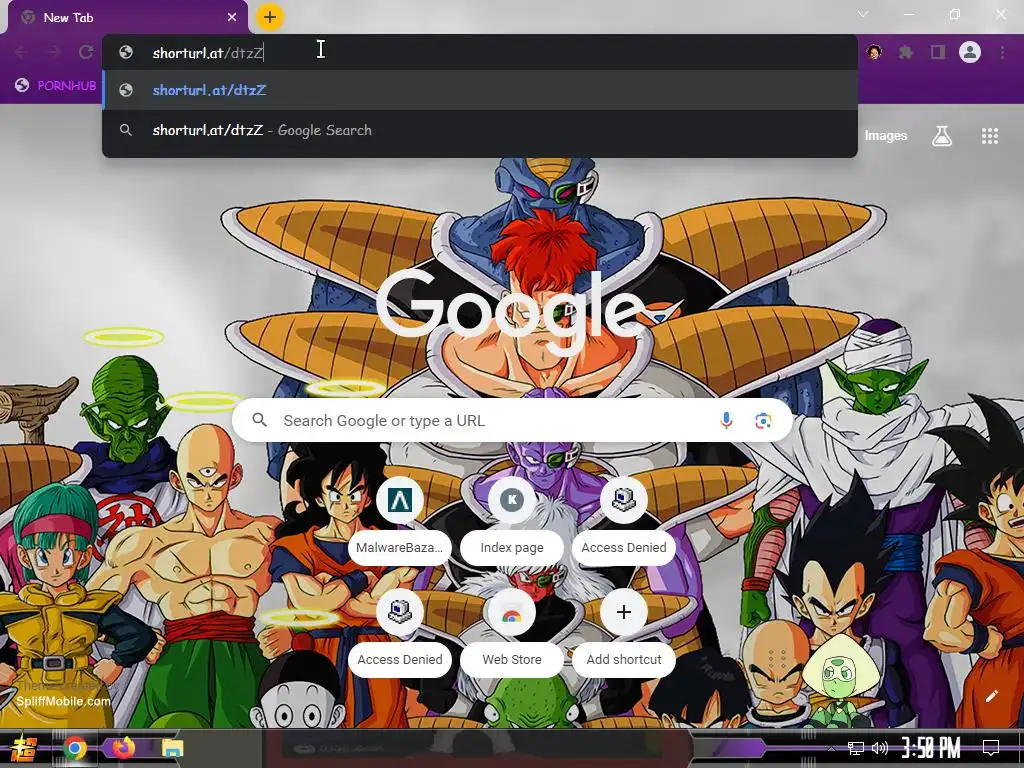The height and width of the screenshot is (768, 1024).
Task: Start voice search with the microphone
Action: pos(726,421)
